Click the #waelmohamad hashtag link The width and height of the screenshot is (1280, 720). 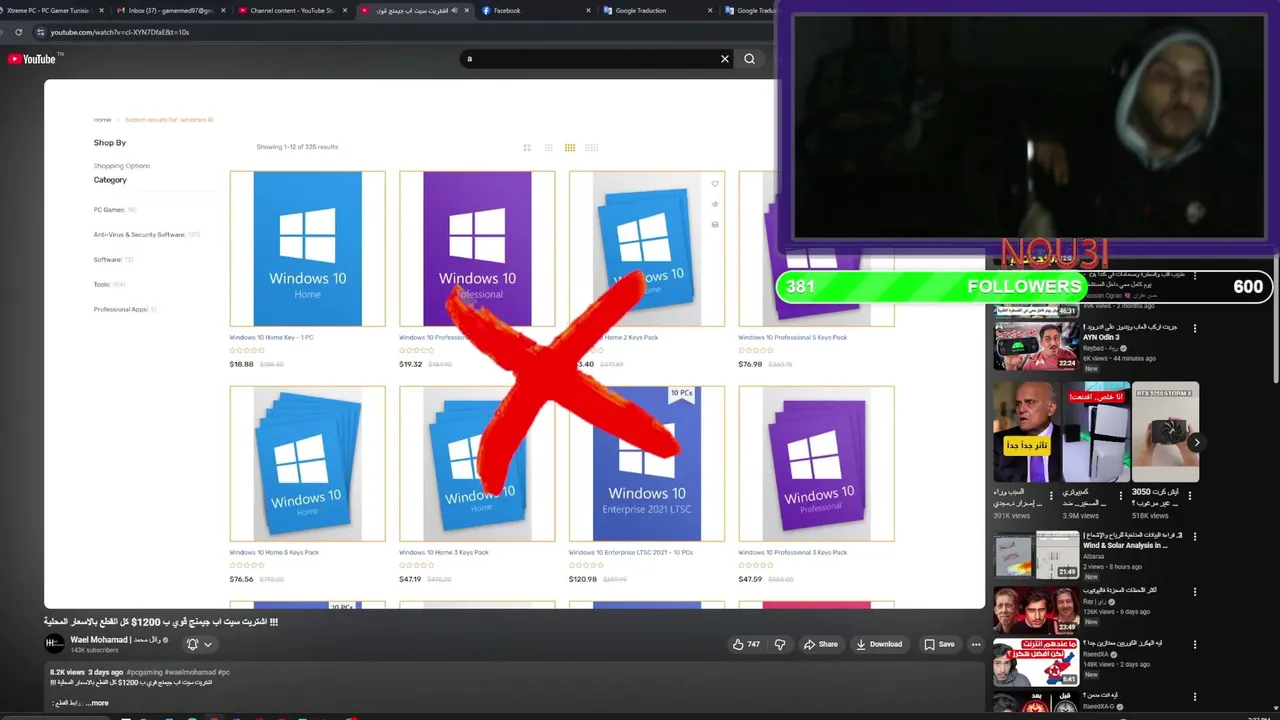(189, 673)
